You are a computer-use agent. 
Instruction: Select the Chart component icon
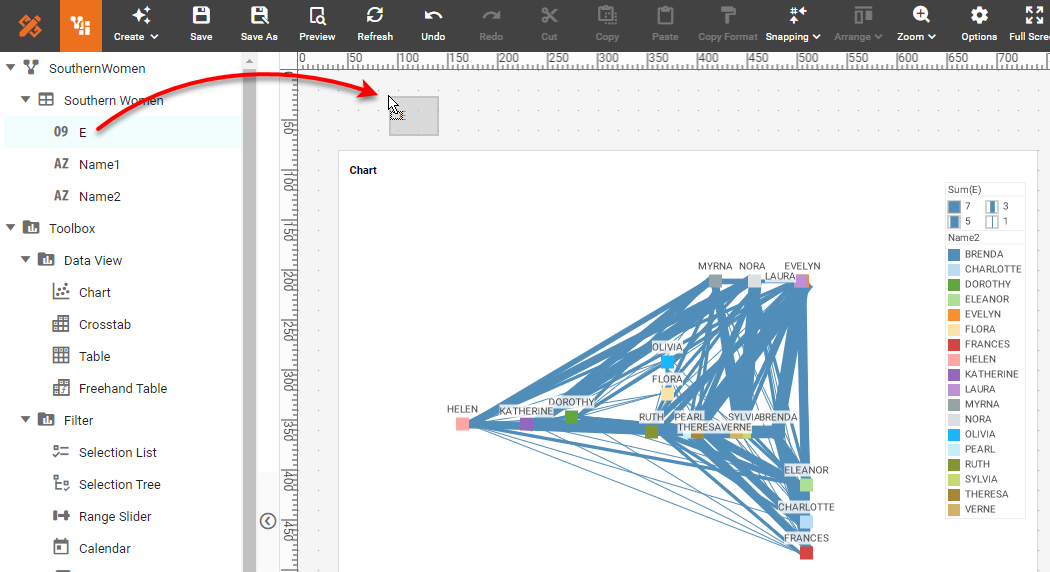pos(61,291)
